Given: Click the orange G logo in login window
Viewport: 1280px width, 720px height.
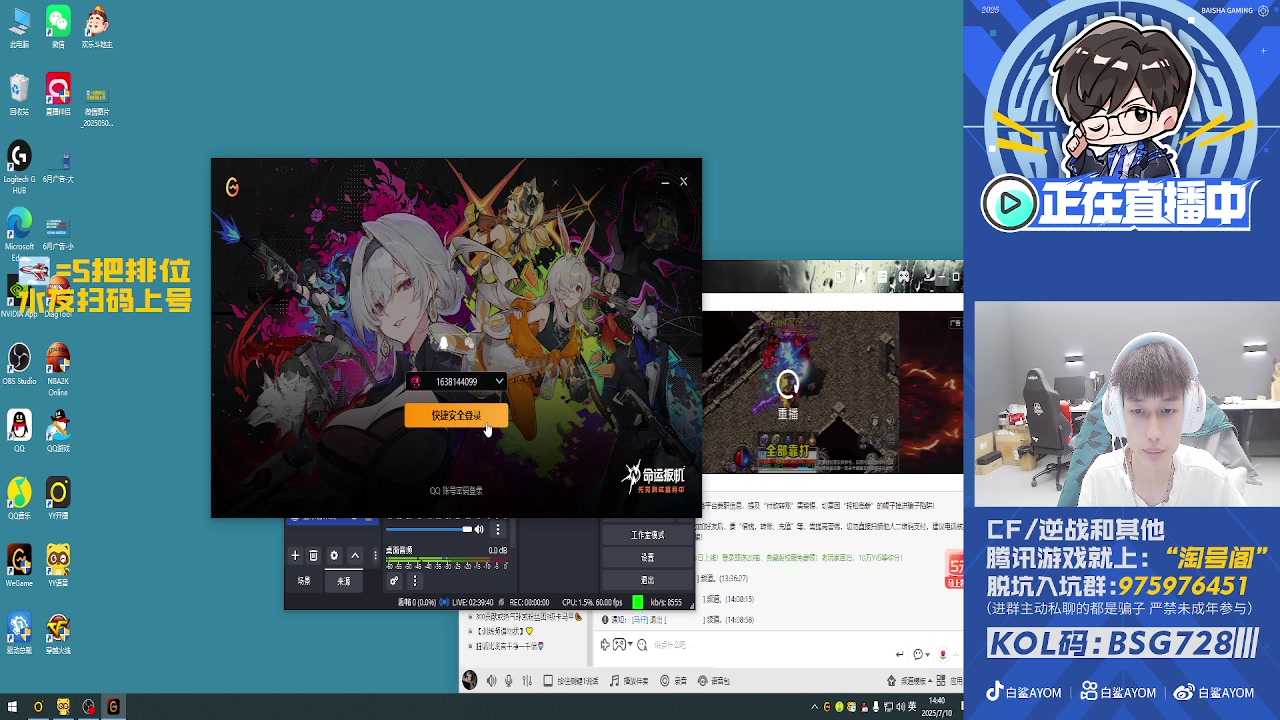Looking at the screenshot, I should [232, 187].
